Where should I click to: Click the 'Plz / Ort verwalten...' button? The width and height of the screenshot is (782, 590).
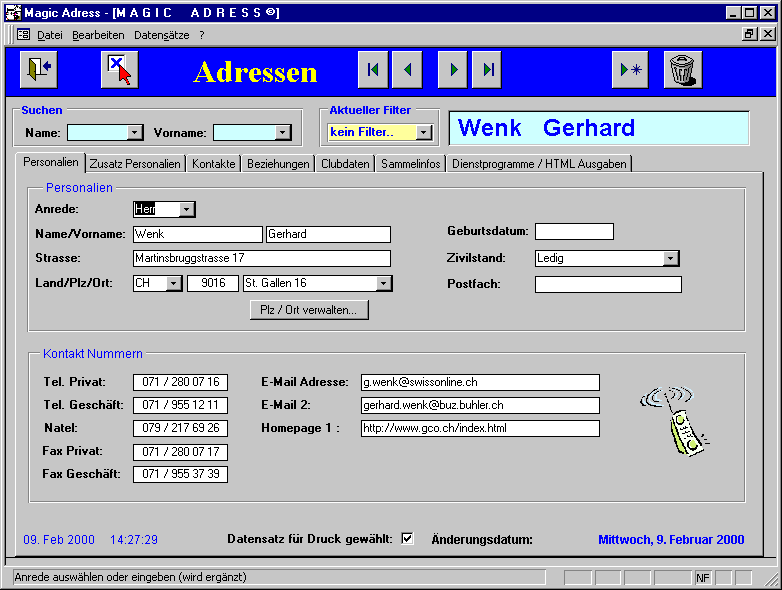pyautogui.click(x=309, y=310)
